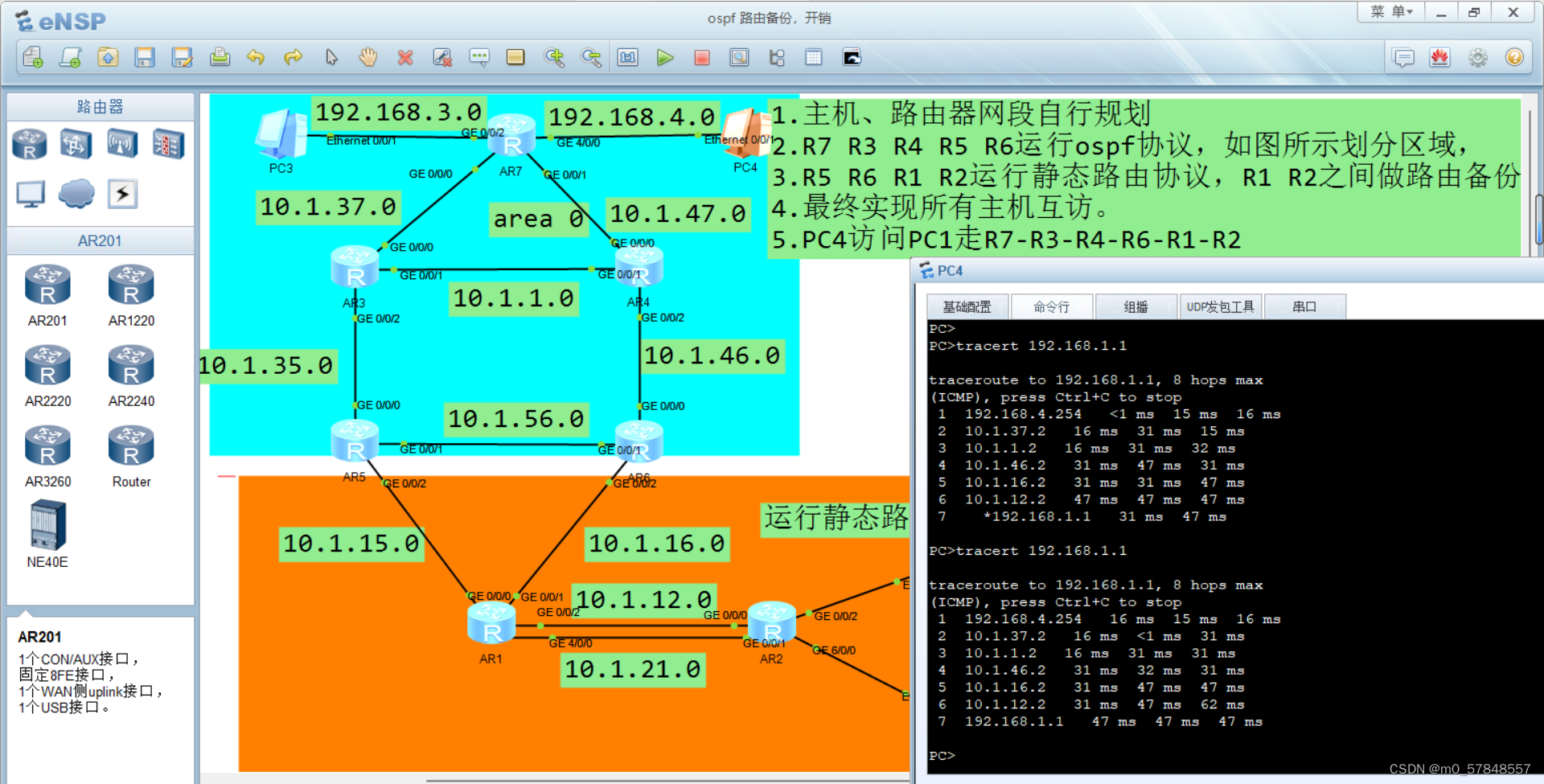Switch to 组播 tab in PC4
Viewport: 1544px width, 784px height.
(1135, 307)
